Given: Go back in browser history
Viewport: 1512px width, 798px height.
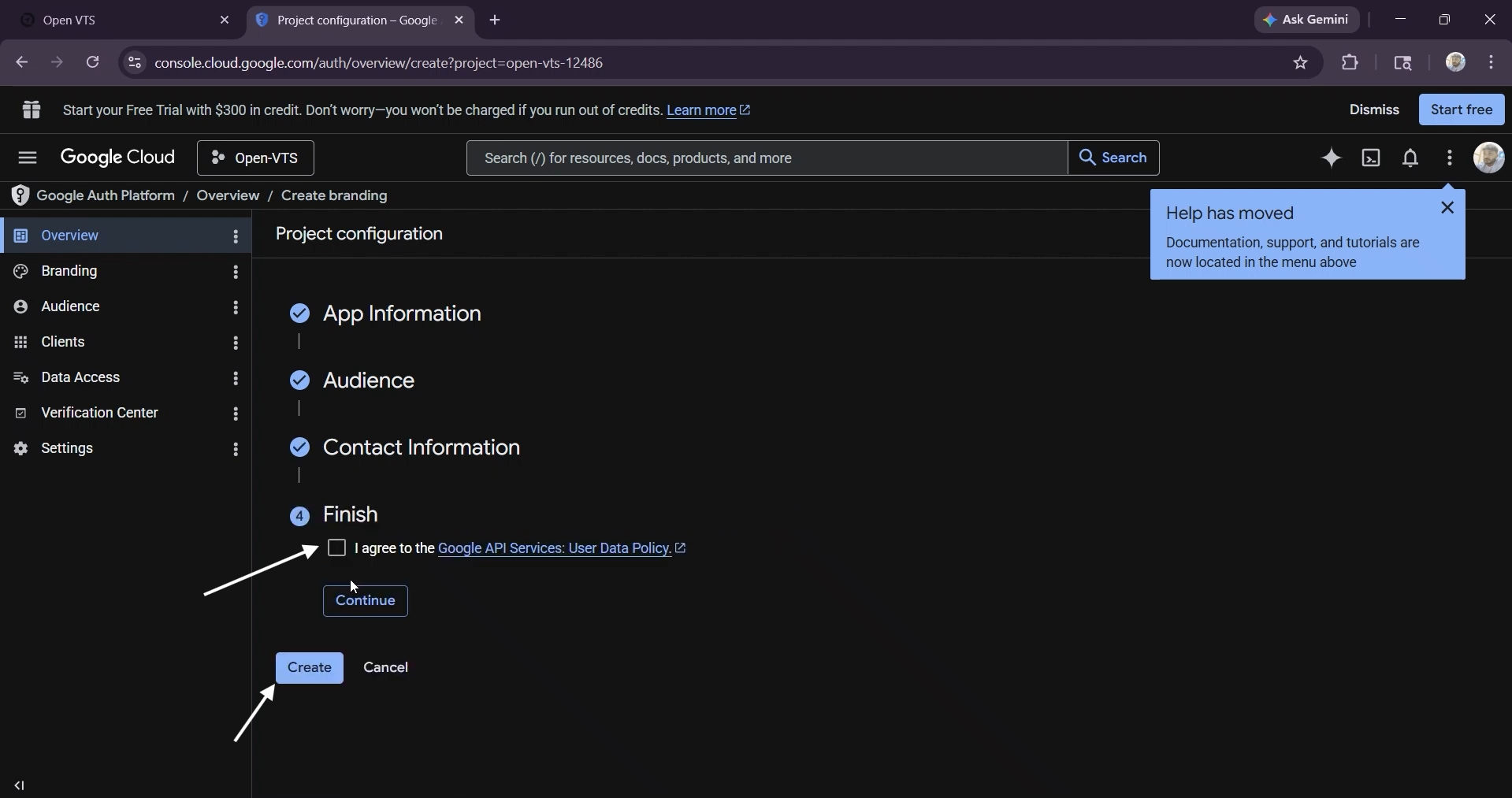Looking at the screenshot, I should tap(21, 62).
